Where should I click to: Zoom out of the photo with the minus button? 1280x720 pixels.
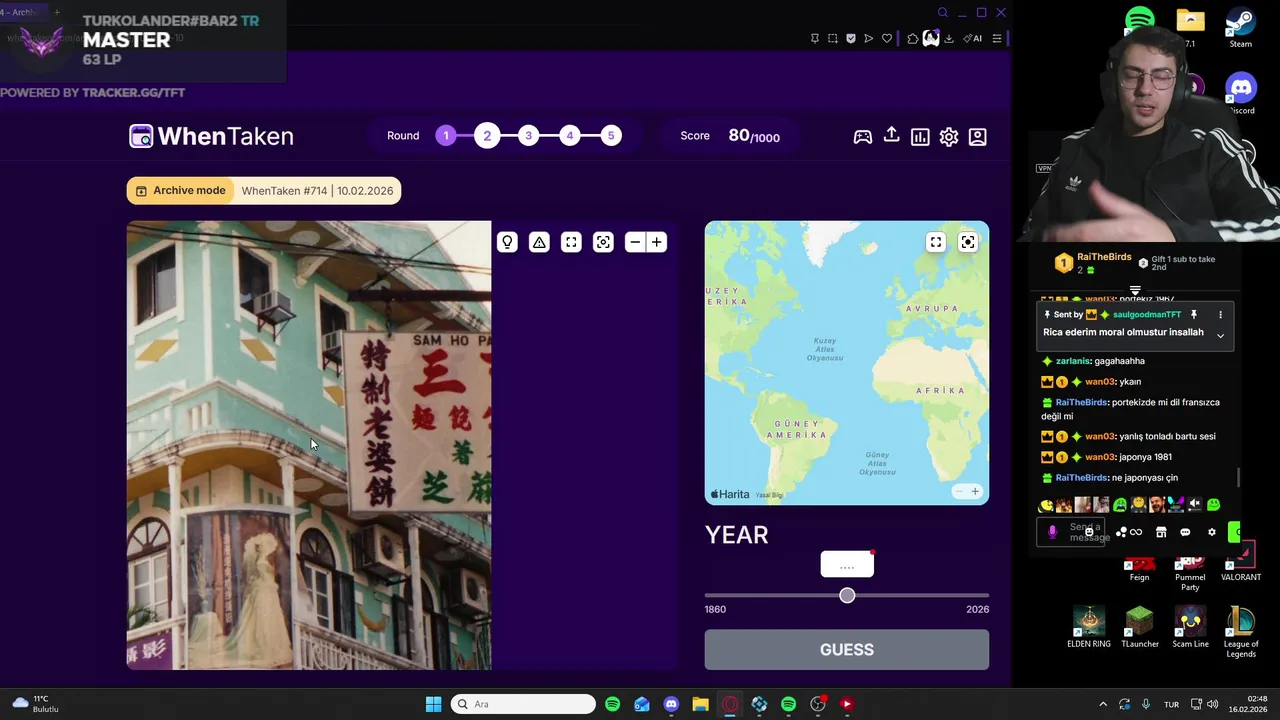(634, 242)
